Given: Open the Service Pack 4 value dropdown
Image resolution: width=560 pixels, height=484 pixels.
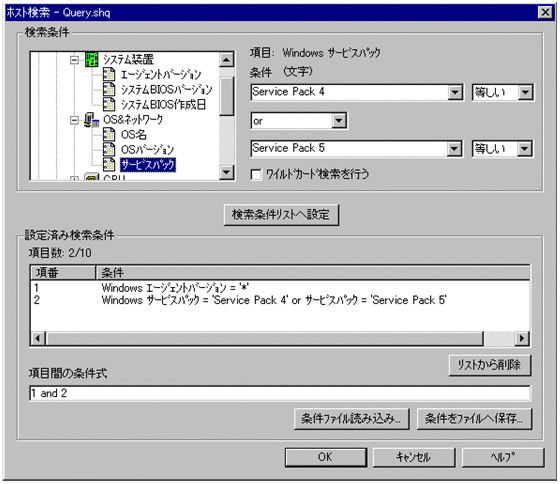Looking at the screenshot, I should point(455,93).
